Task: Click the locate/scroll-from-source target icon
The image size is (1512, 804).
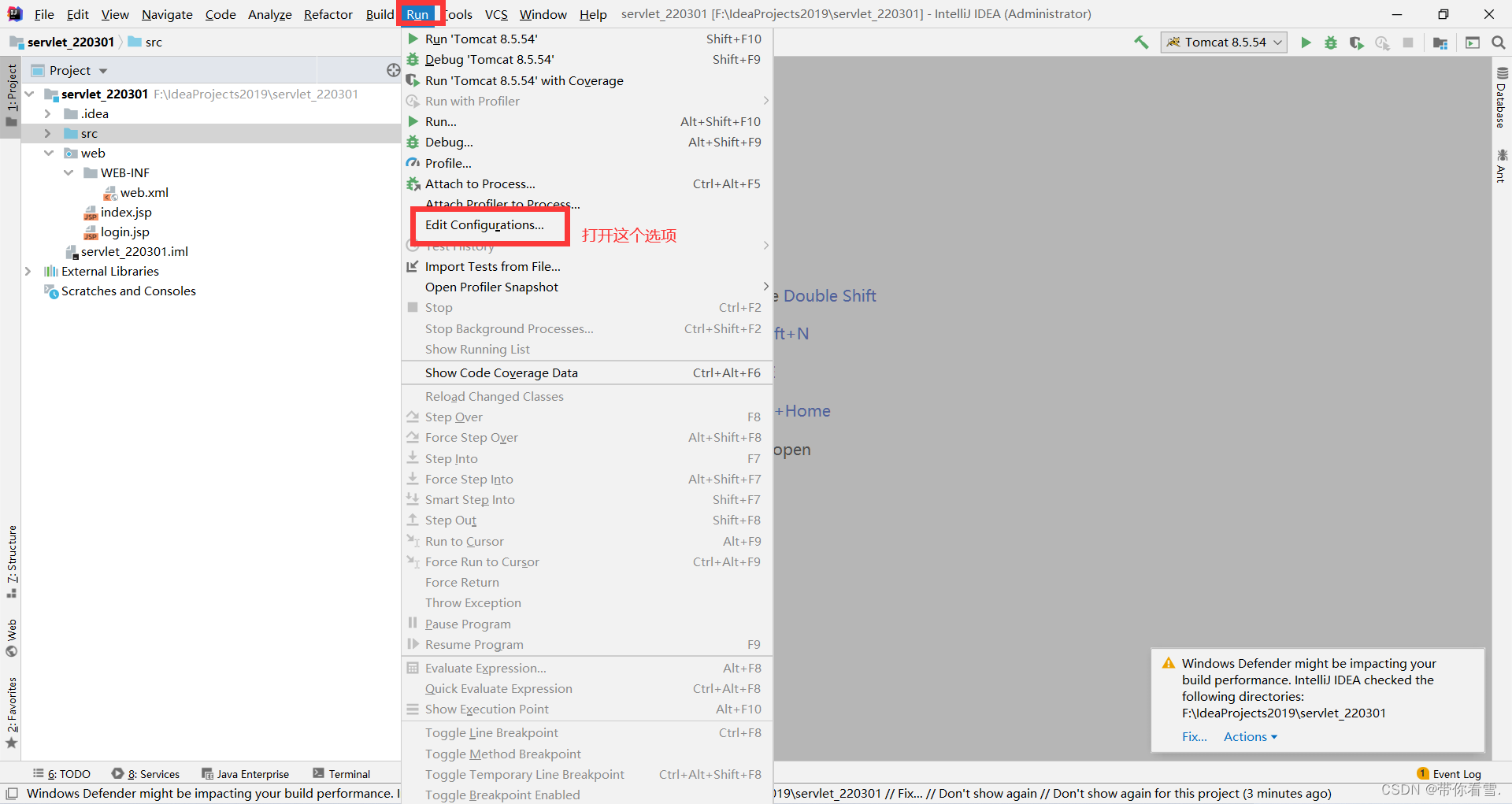Action: 394,70
